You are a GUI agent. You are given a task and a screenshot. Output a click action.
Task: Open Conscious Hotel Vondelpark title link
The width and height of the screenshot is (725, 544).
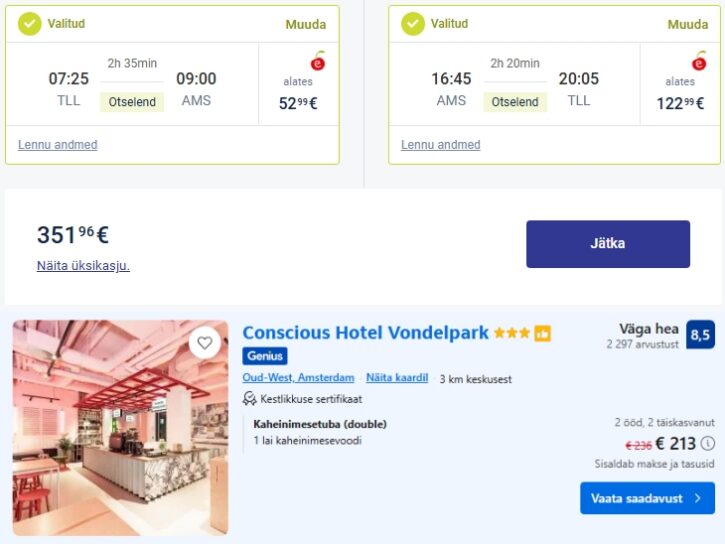tap(366, 332)
